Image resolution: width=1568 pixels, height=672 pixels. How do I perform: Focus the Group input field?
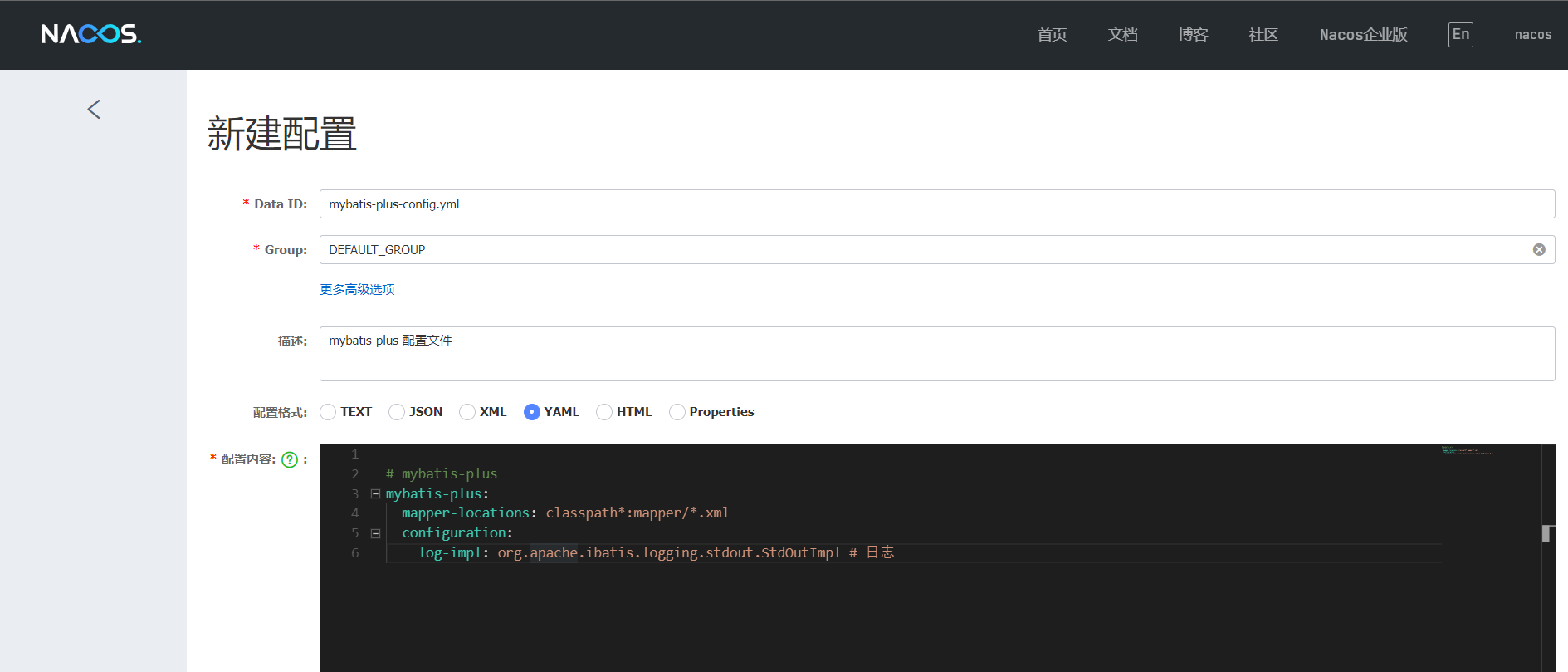pos(937,249)
